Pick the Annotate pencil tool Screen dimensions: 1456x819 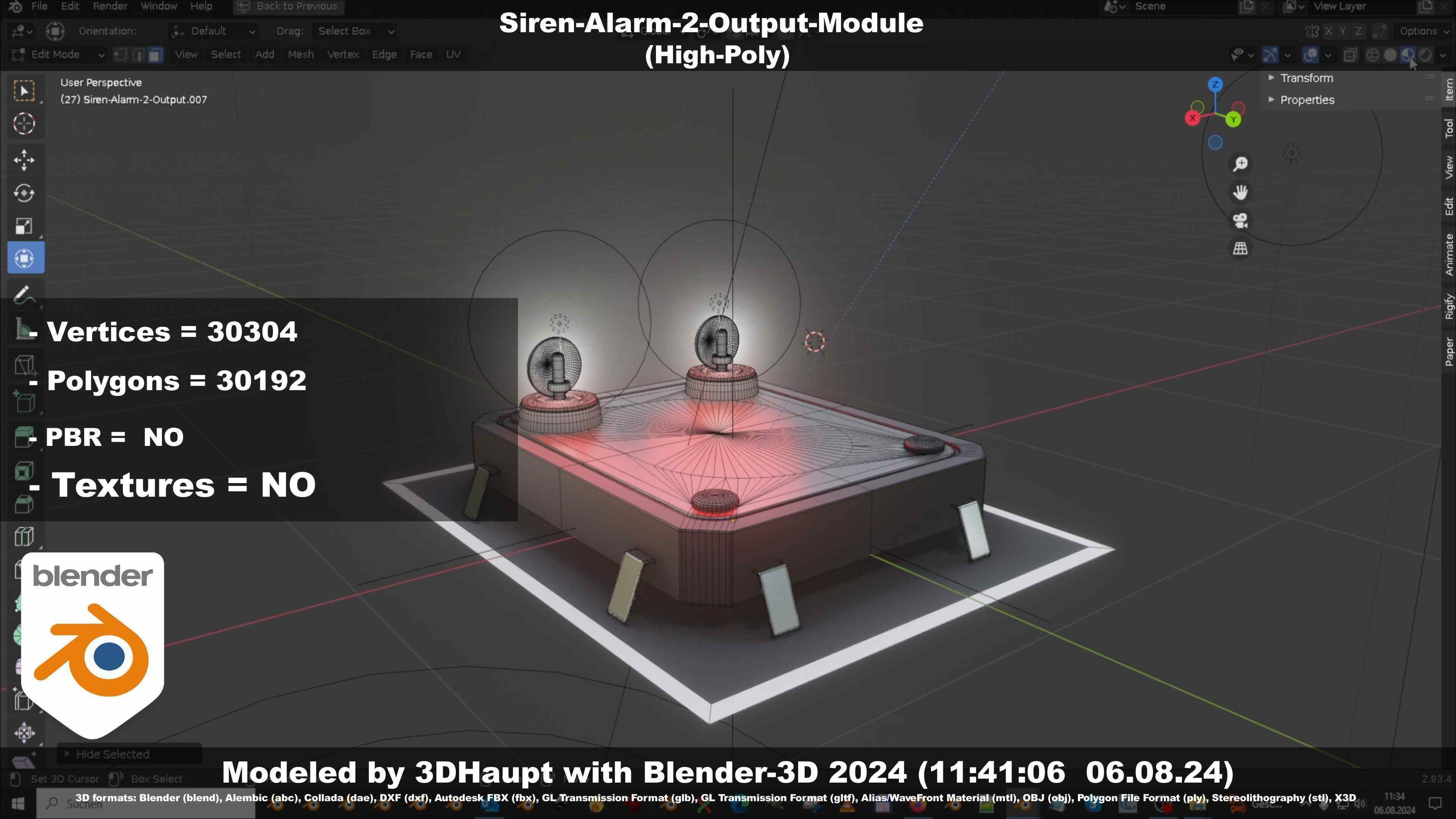click(x=24, y=295)
